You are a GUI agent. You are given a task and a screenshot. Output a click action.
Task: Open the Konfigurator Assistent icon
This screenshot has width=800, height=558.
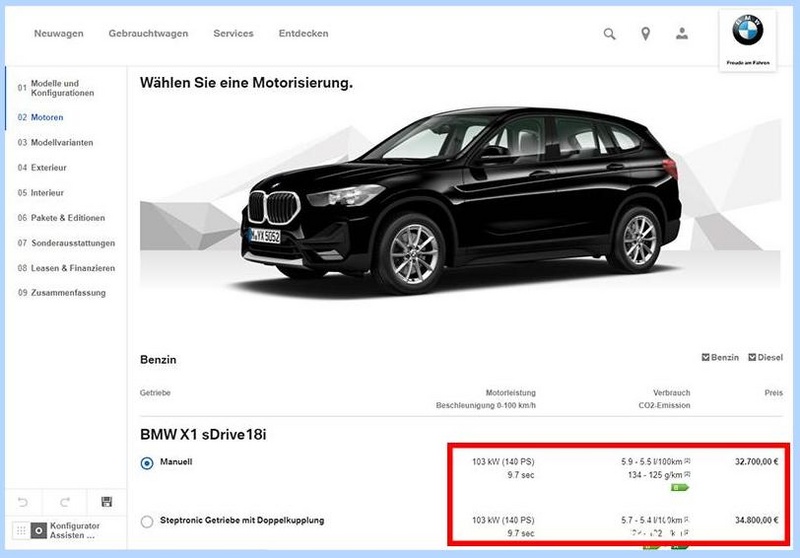(x=38, y=530)
